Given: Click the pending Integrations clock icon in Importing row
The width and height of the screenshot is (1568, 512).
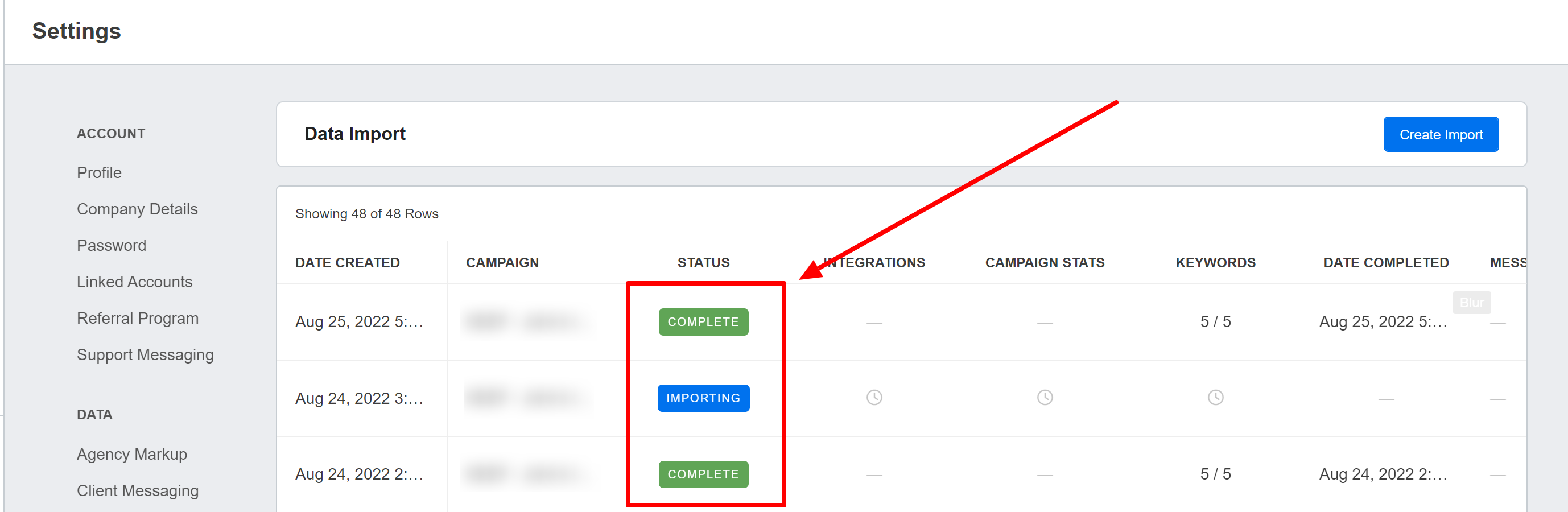Looking at the screenshot, I should (874, 398).
